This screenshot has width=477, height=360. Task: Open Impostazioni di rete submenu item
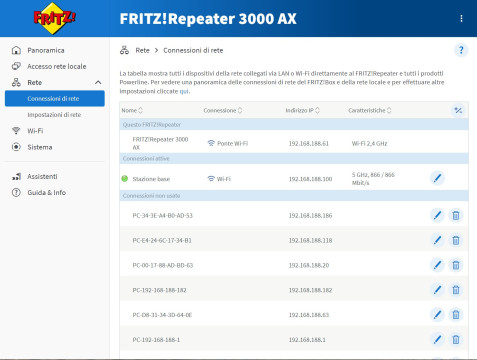tap(55, 115)
